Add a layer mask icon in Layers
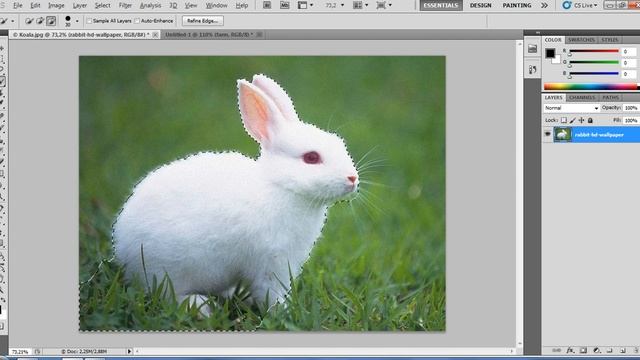 [583, 351]
